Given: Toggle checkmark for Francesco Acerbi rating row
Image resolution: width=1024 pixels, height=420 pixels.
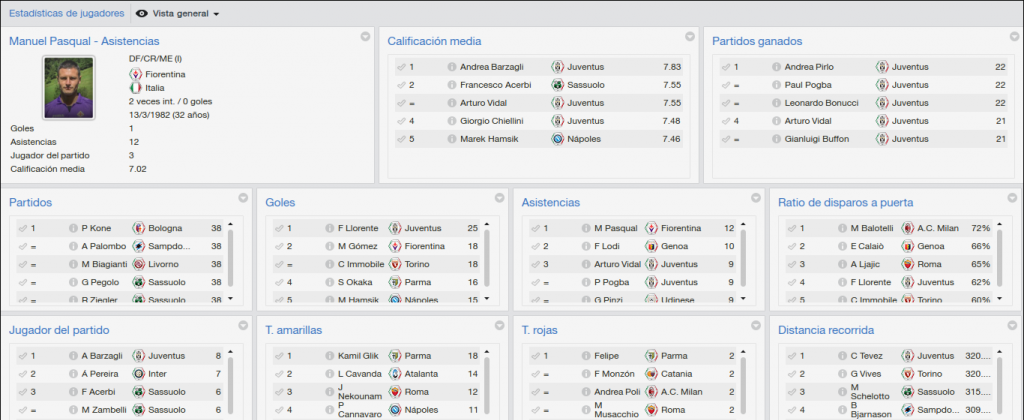Looking at the screenshot, I should coord(401,85).
